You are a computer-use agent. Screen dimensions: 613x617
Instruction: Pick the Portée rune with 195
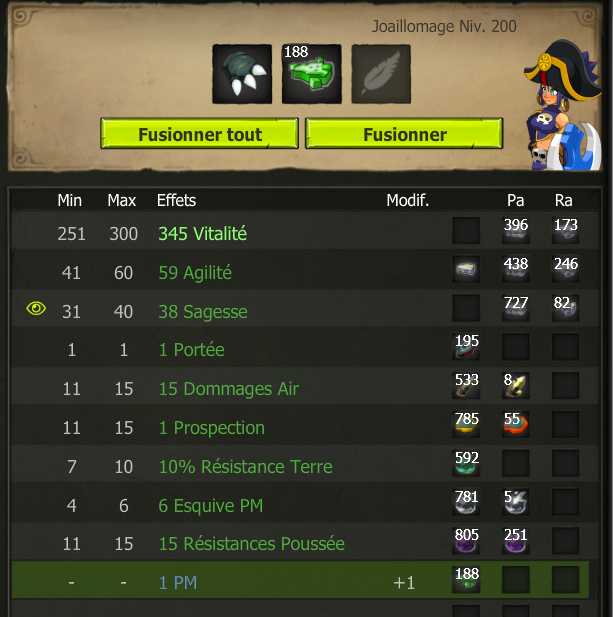(466, 347)
